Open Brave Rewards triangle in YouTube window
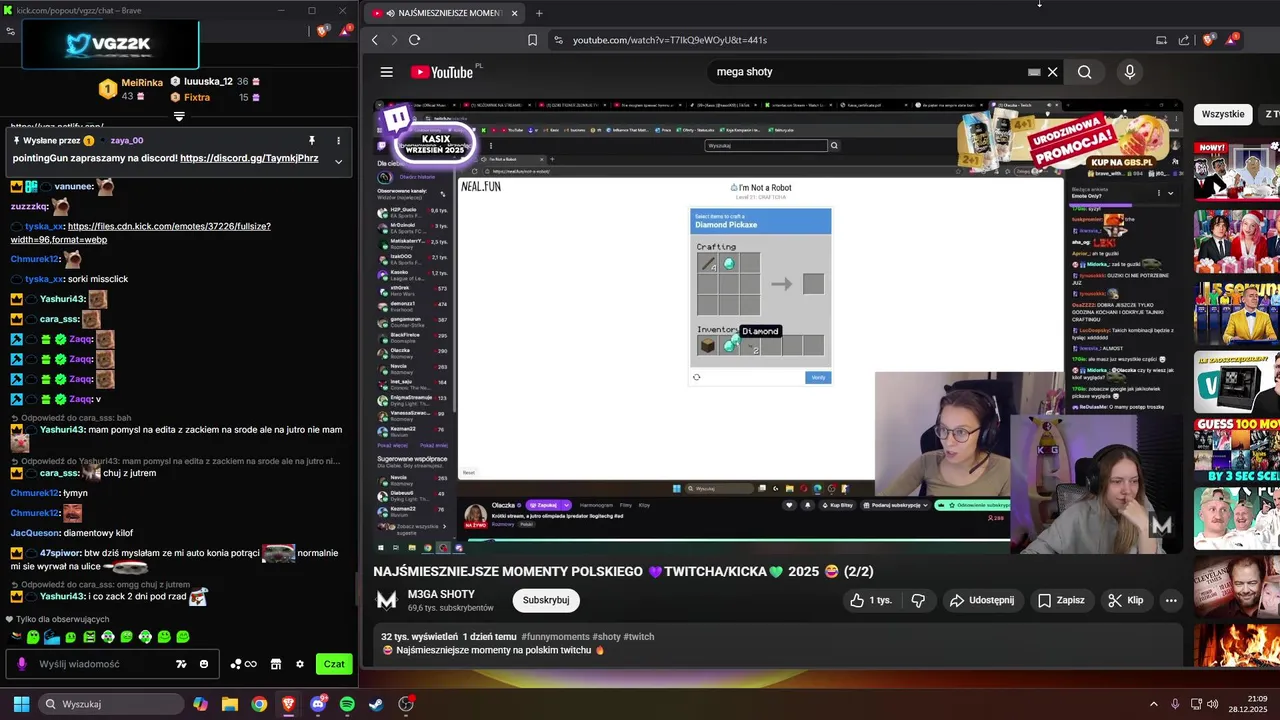Viewport: 1280px width, 720px height. pyautogui.click(x=1231, y=40)
